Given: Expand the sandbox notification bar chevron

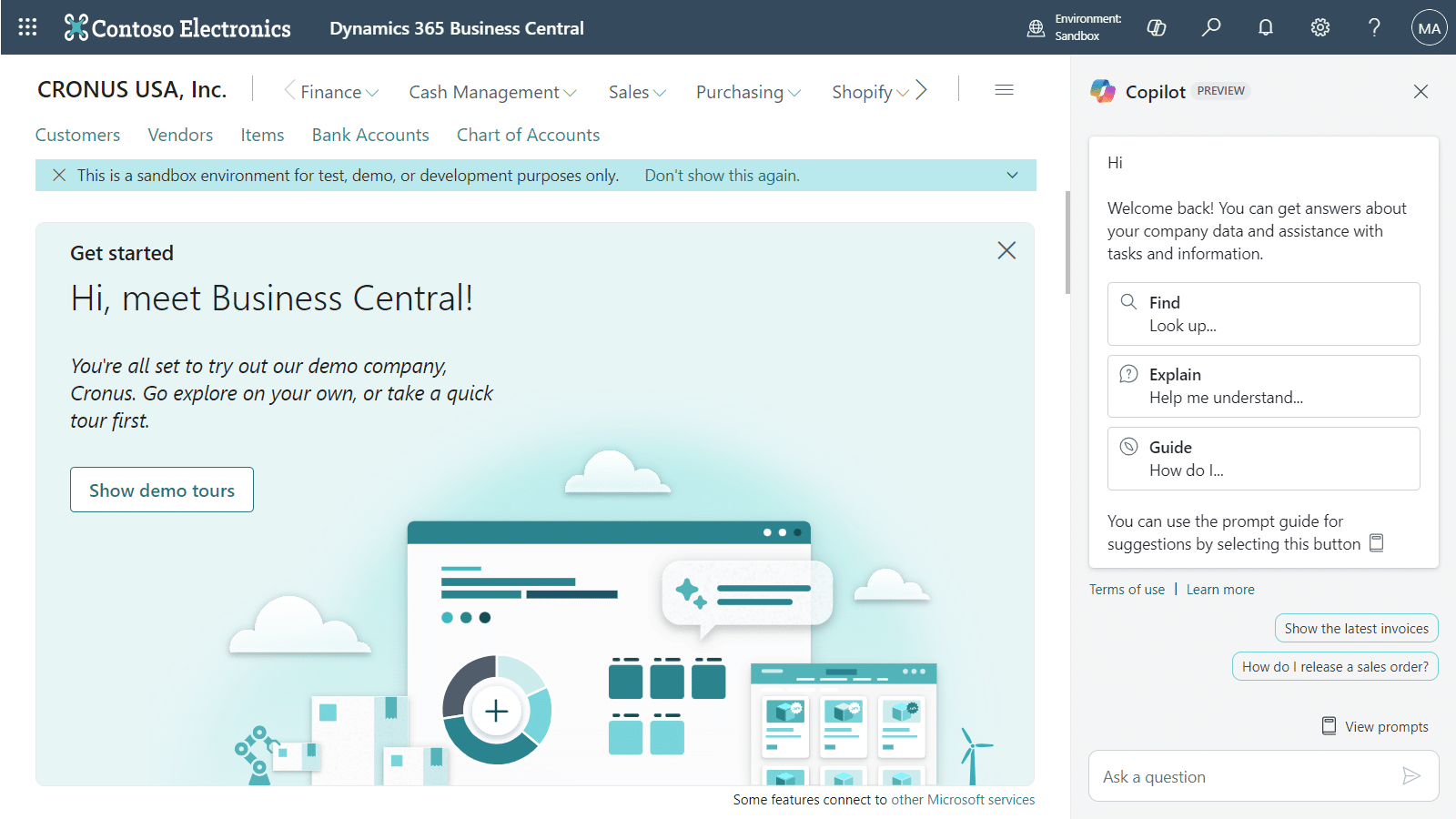Looking at the screenshot, I should click(1012, 176).
